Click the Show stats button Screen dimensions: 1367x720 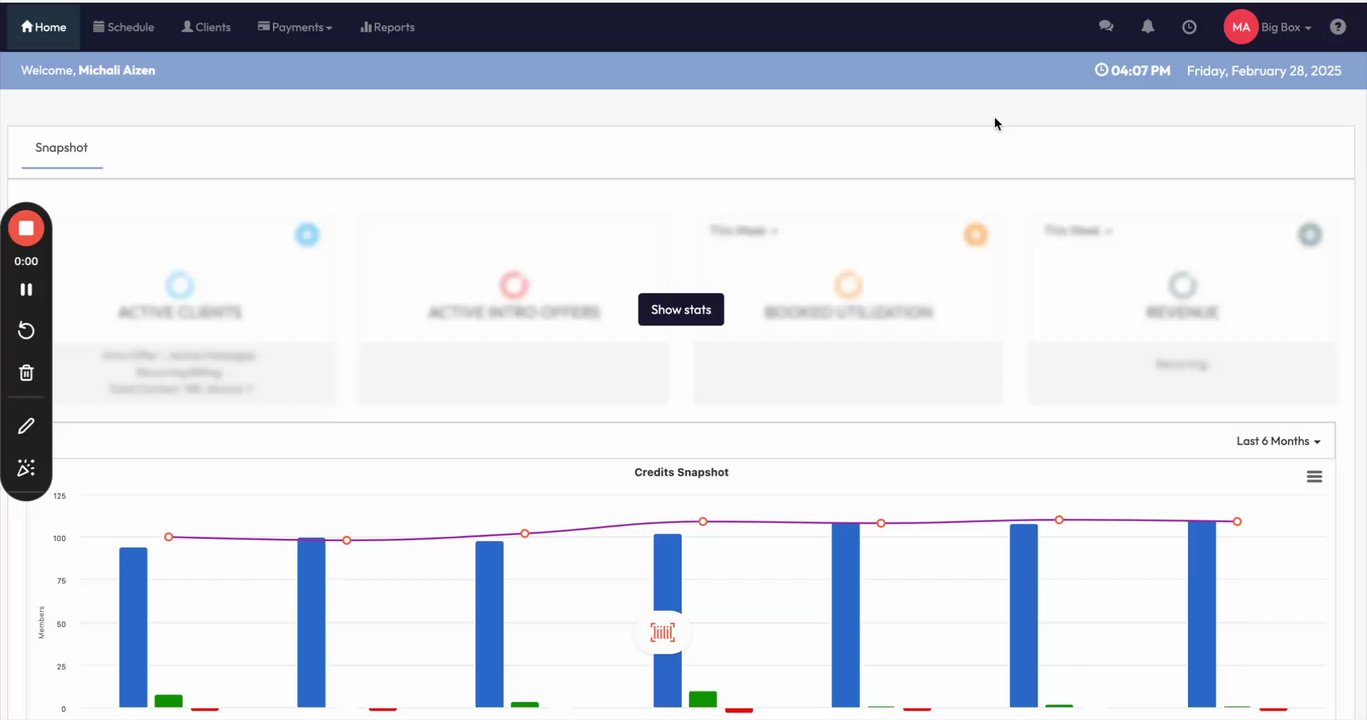coord(681,310)
